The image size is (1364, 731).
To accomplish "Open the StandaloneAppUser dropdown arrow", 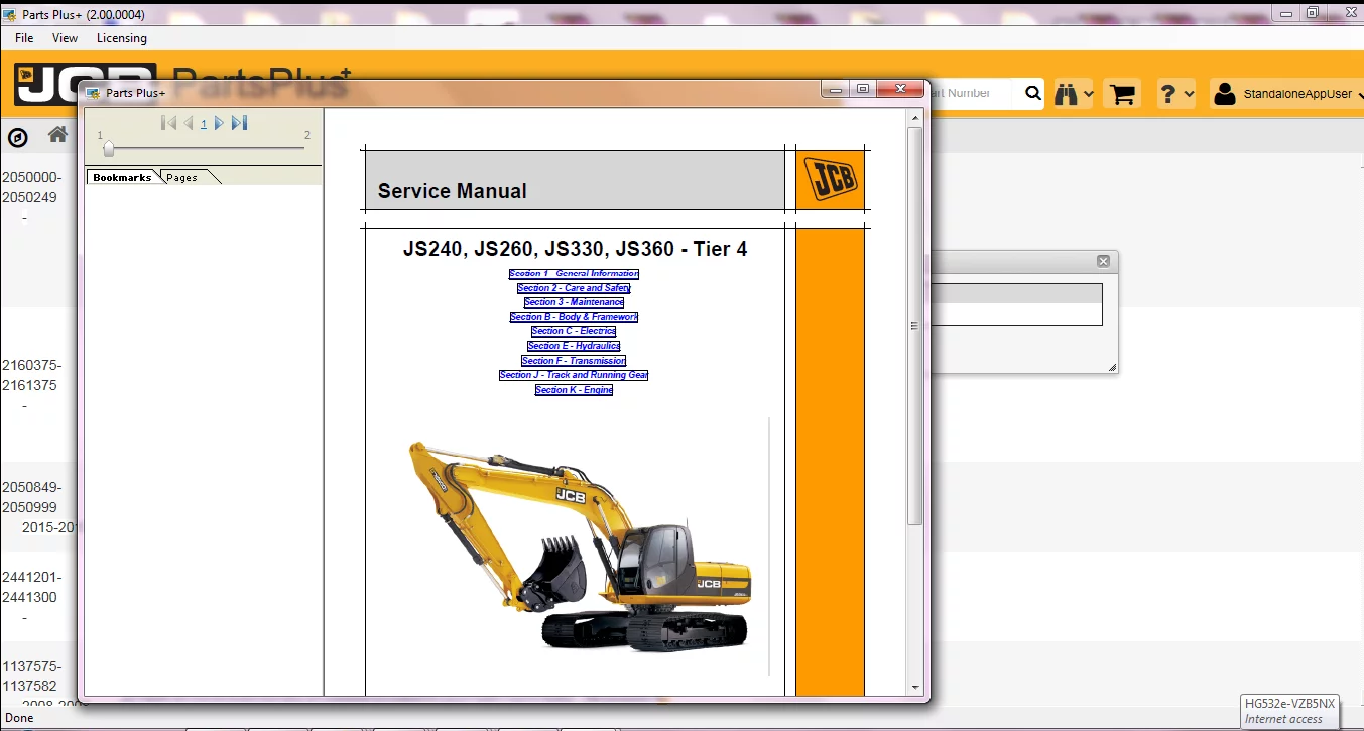I will [1359, 93].
